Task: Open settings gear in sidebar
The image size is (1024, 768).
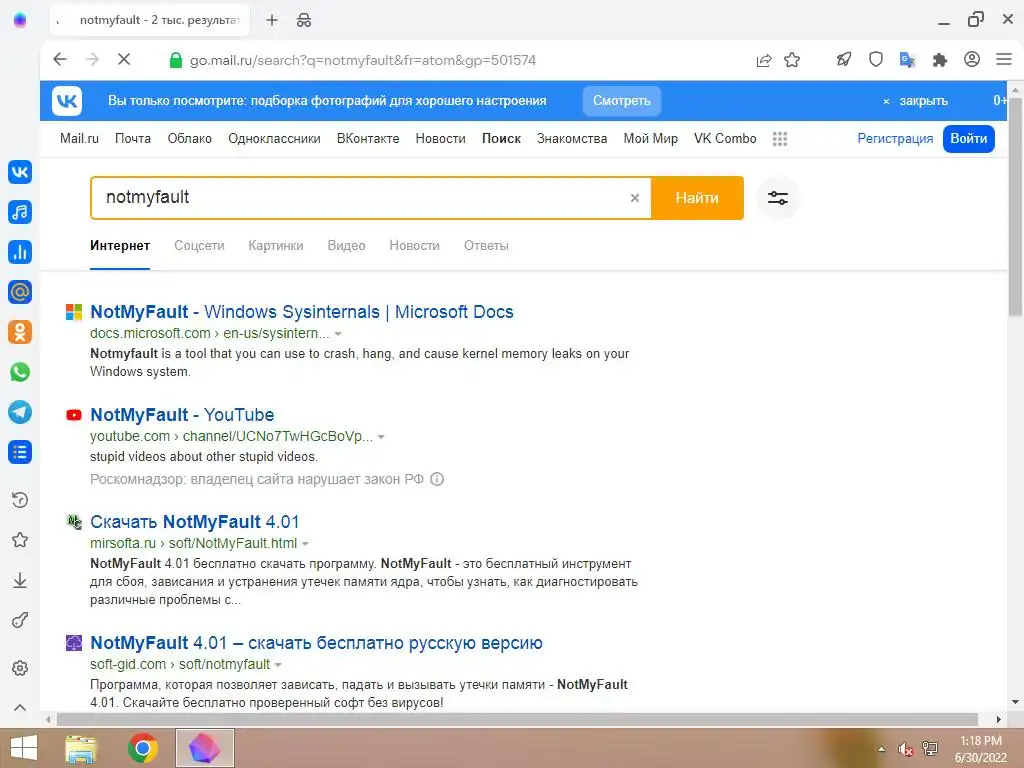Action: coord(20,668)
